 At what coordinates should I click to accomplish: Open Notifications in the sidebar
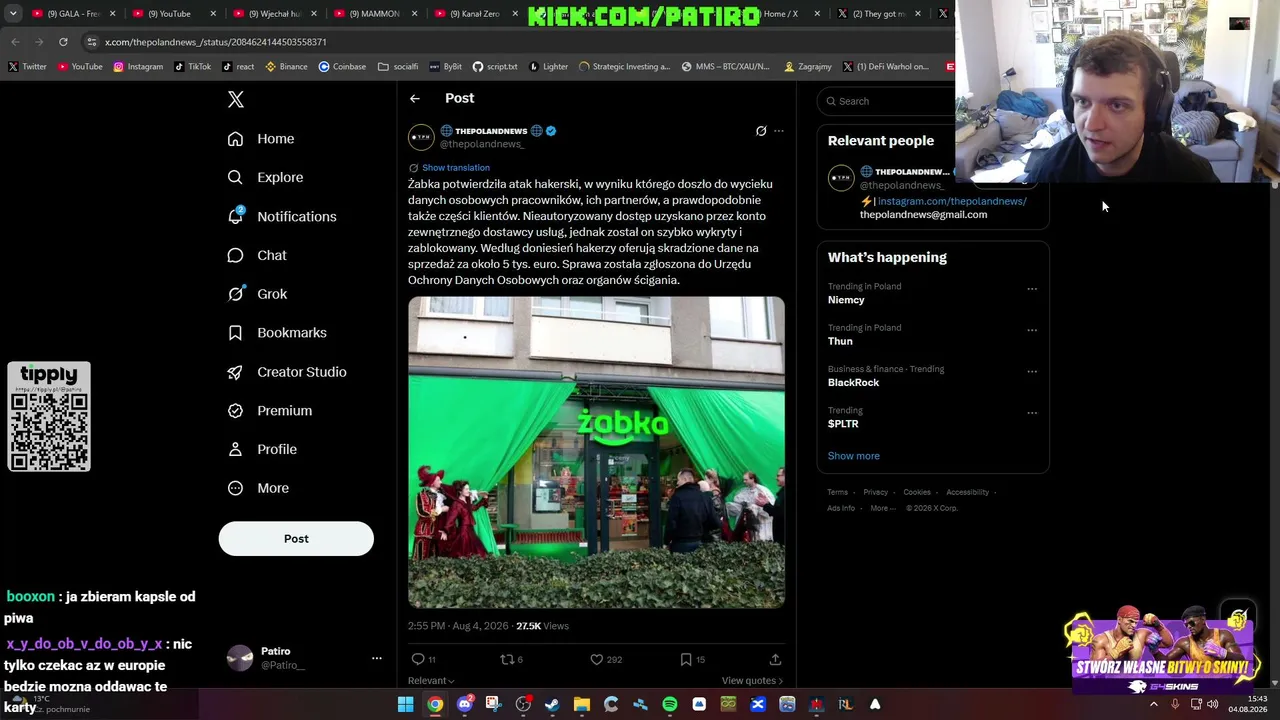click(x=282, y=216)
